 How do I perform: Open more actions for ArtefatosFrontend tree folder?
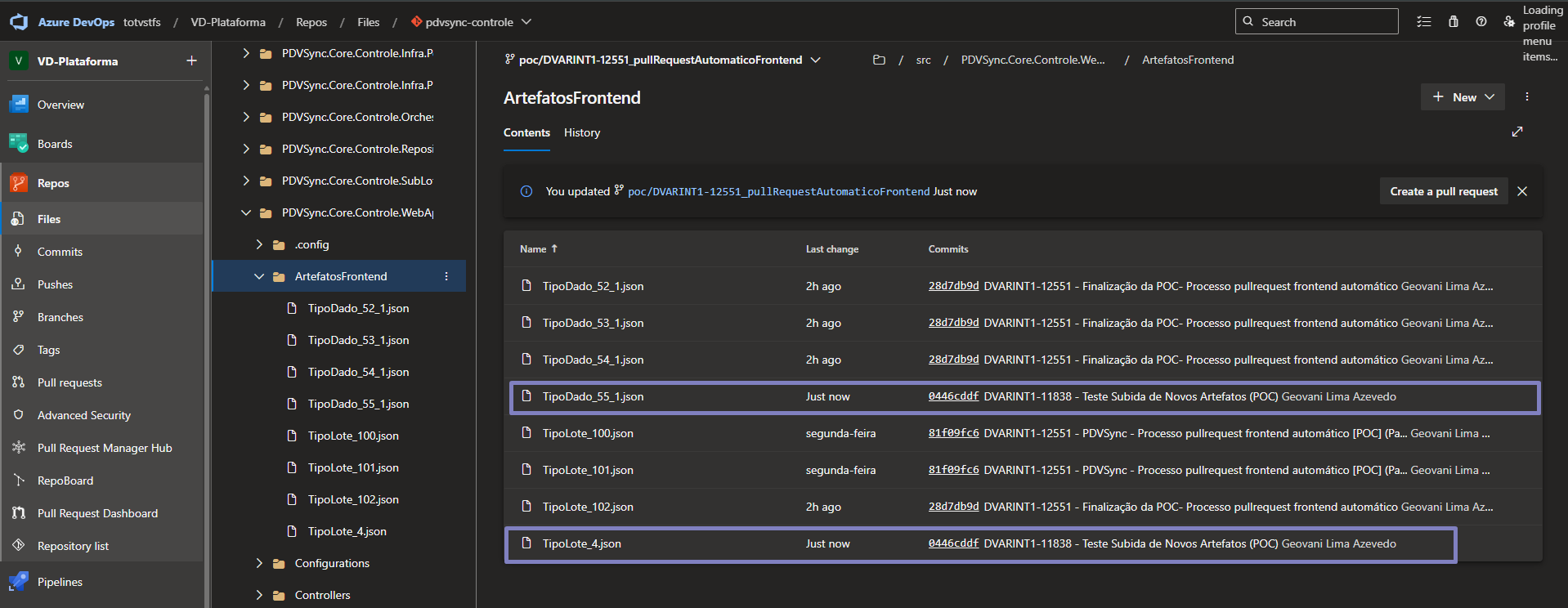click(x=446, y=276)
